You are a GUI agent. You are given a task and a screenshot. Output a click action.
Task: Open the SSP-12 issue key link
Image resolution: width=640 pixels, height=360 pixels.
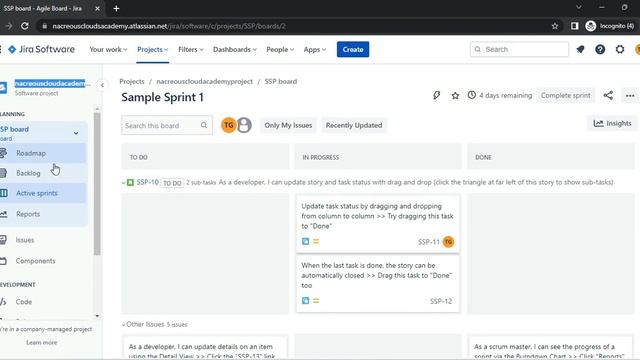tap(441, 301)
